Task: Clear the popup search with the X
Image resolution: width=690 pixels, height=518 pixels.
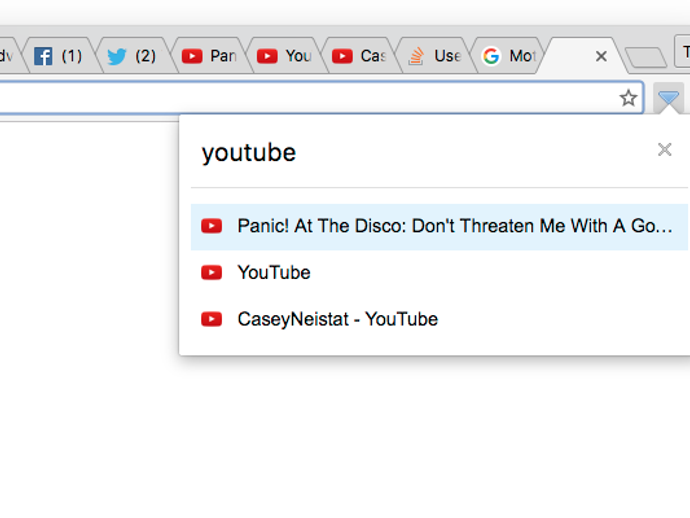Action: click(664, 150)
